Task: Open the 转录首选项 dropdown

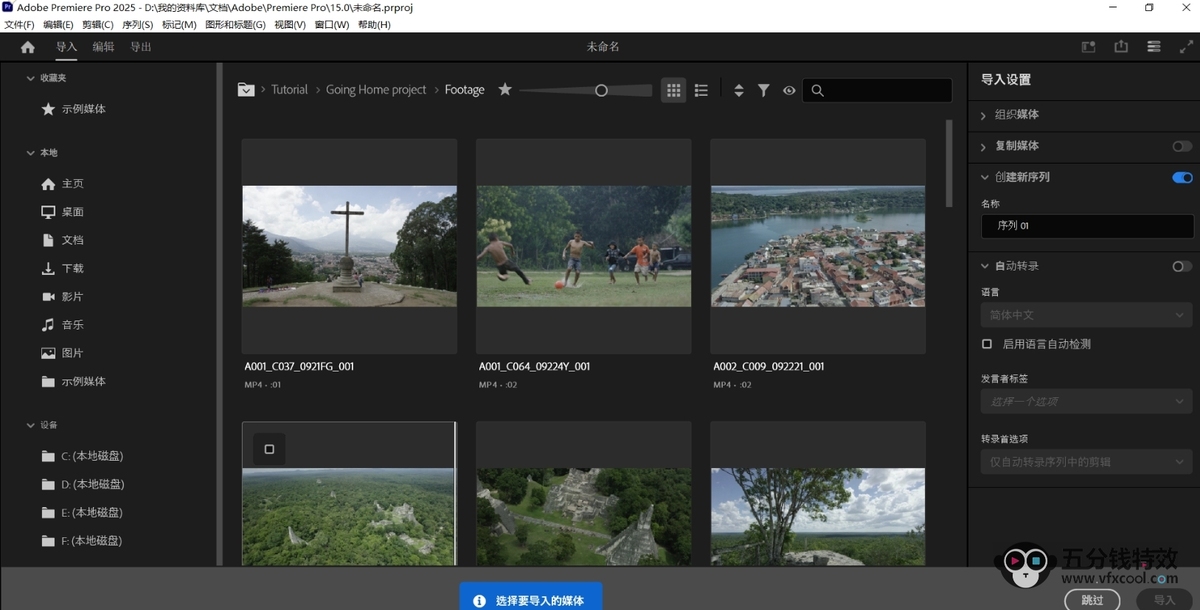Action: point(1087,462)
